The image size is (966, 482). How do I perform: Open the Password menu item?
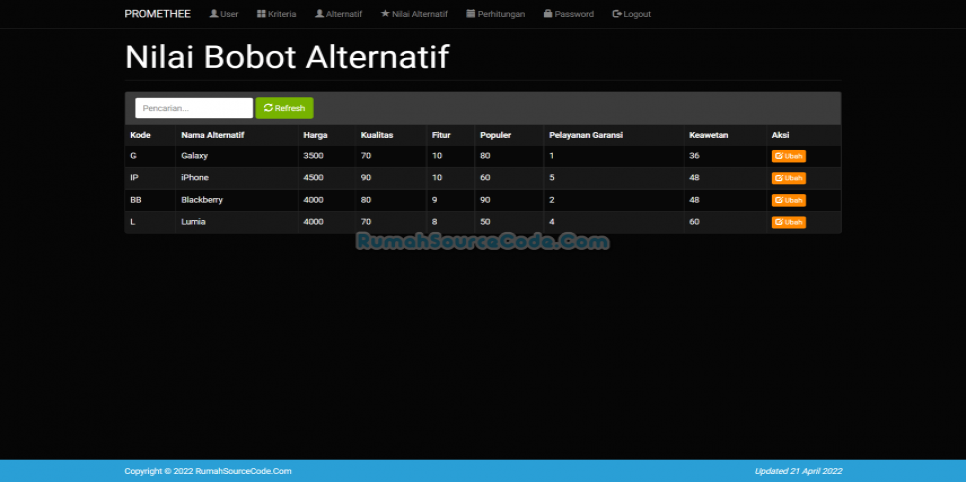(x=569, y=14)
